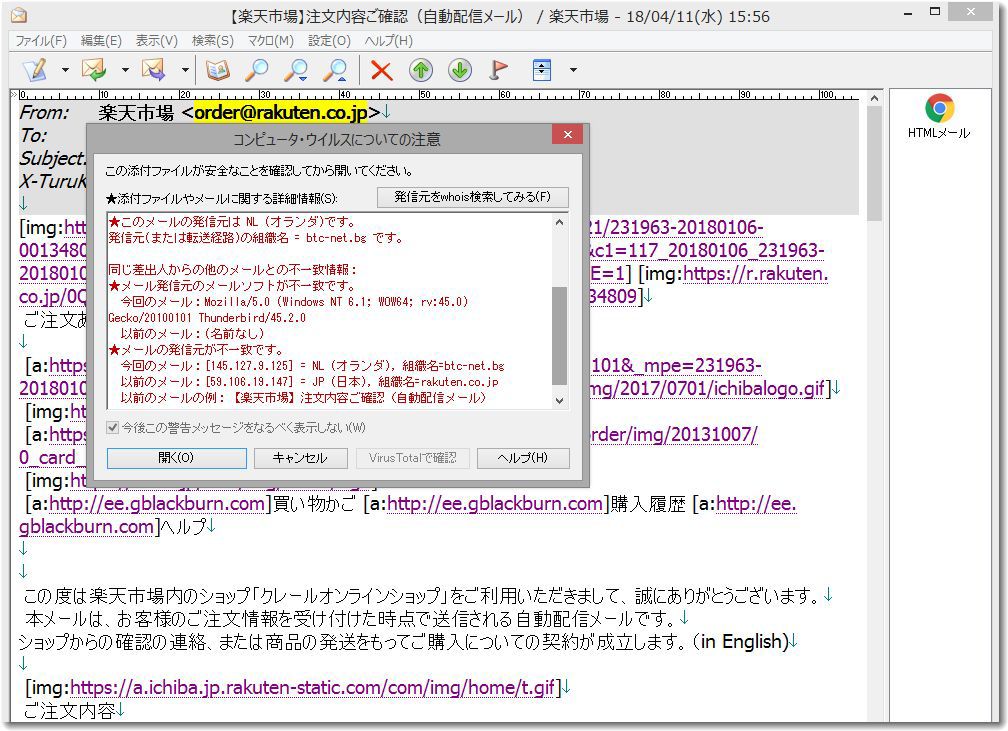Click the 発信元をwhois検索してみる(F) button
The image size is (1008, 731).
coord(472,197)
